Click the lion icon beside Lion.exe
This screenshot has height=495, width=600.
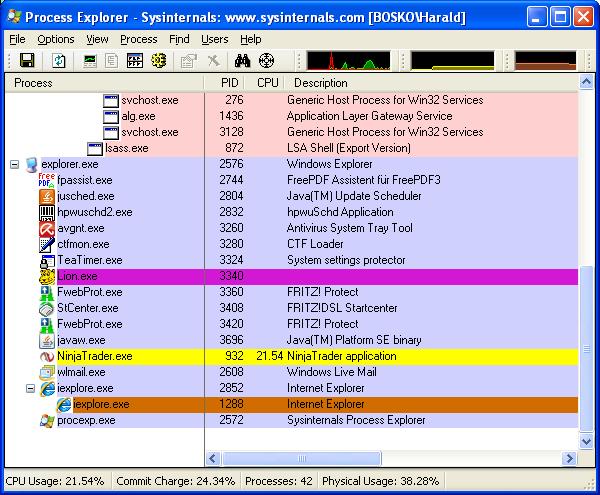click(x=47, y=276)
